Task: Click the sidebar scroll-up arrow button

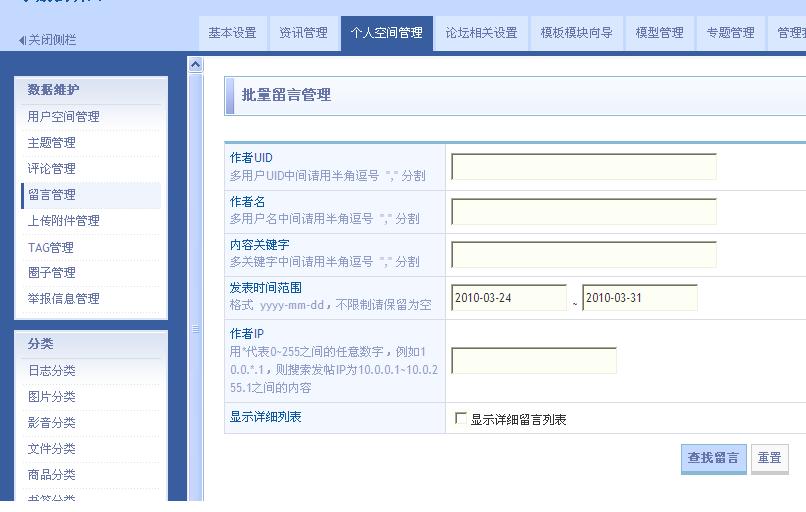Action: 195,64
